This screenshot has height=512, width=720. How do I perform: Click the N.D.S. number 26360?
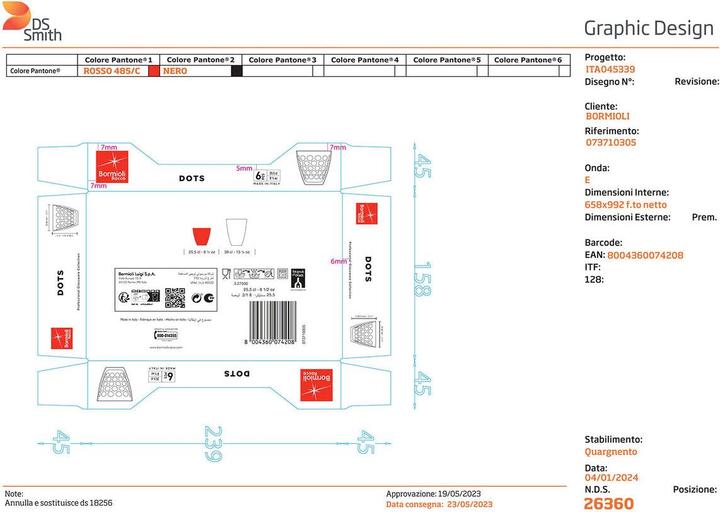pyautogui.click(x=608, y=504)
